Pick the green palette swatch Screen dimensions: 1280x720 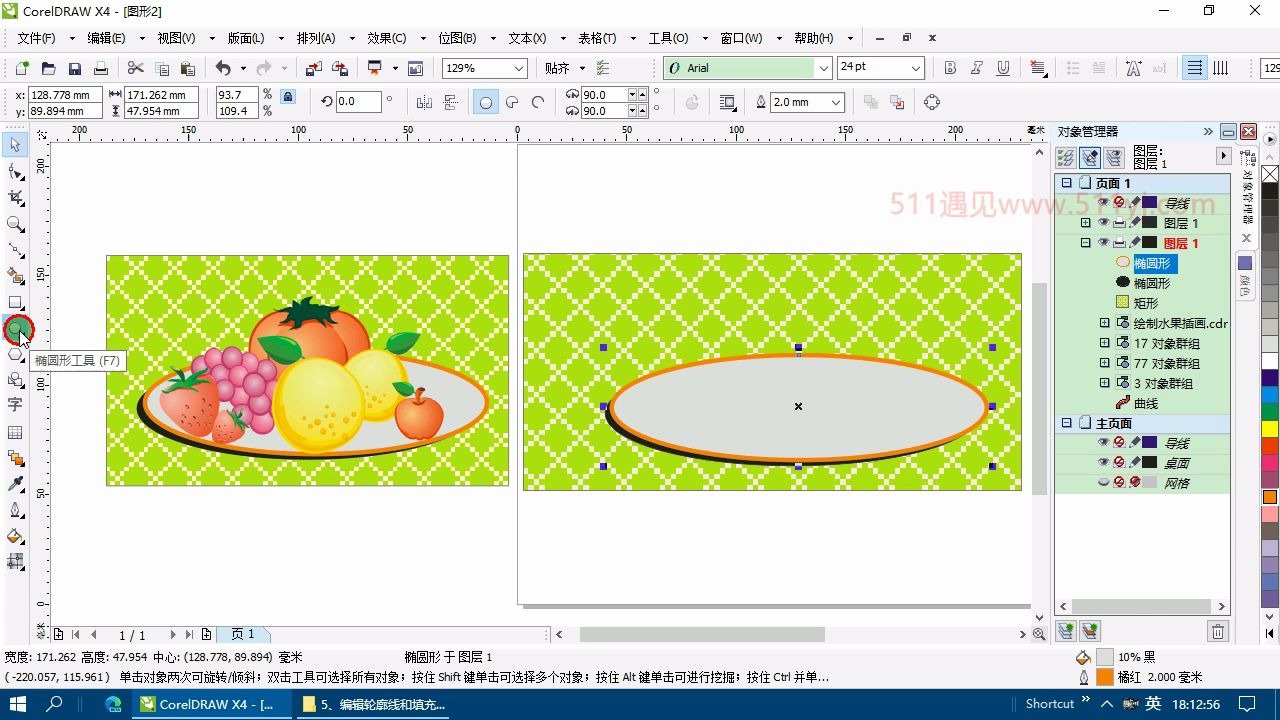pos(1270,411)
